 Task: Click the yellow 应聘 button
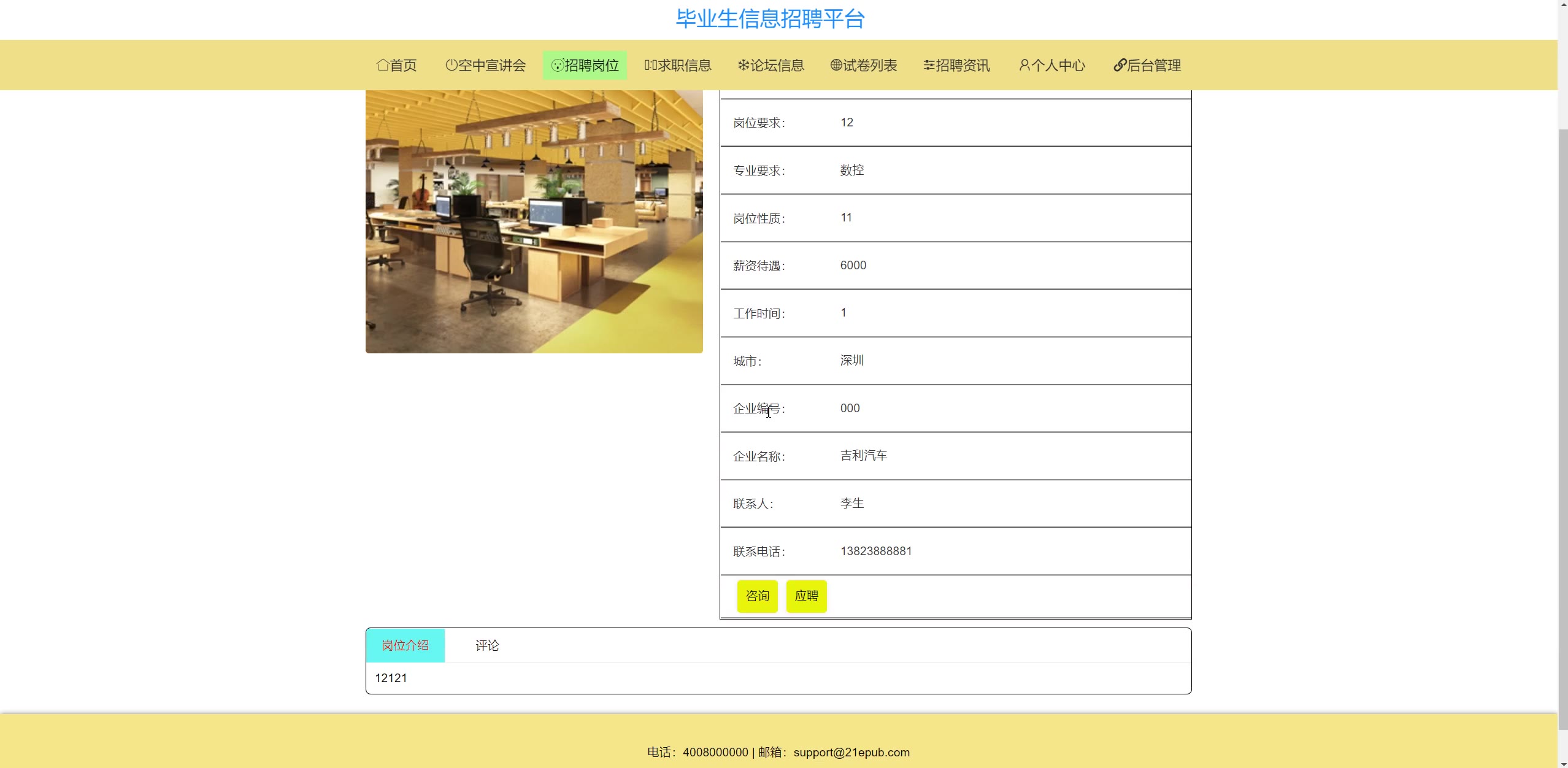pos(806,596)
